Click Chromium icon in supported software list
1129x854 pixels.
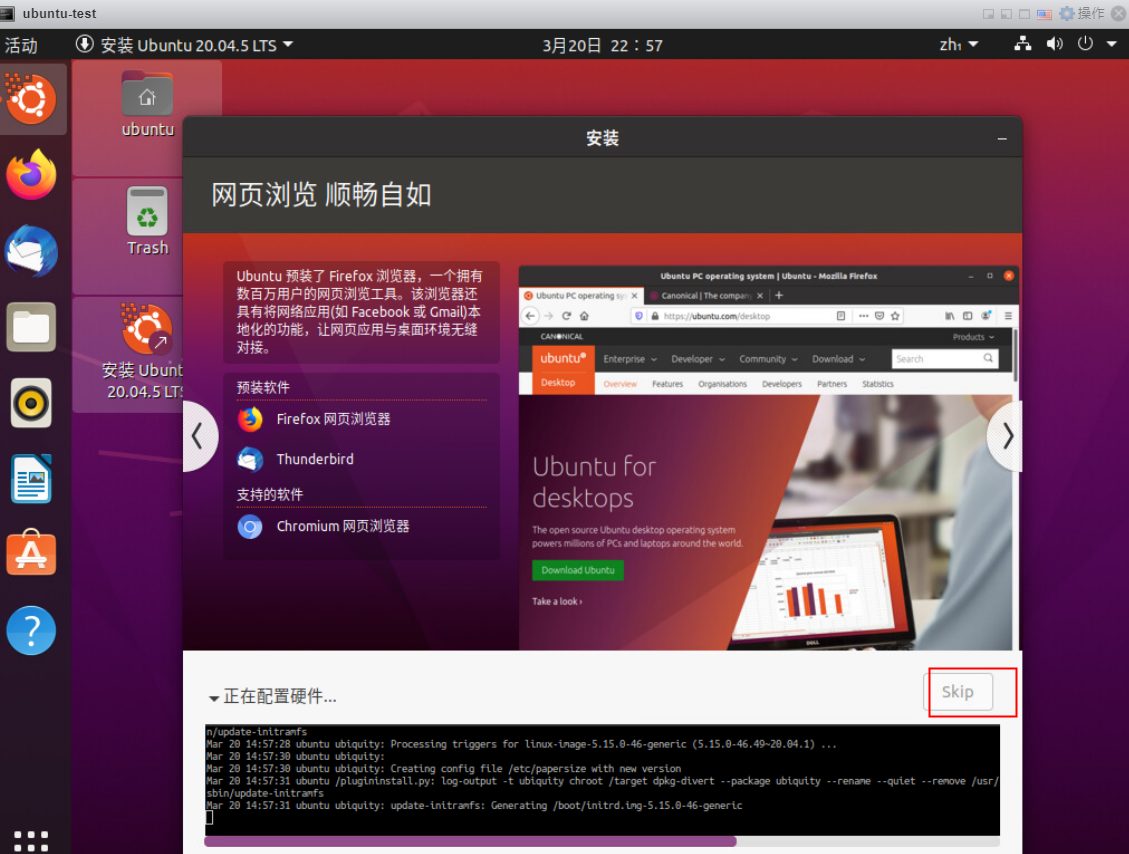[250, 527]
